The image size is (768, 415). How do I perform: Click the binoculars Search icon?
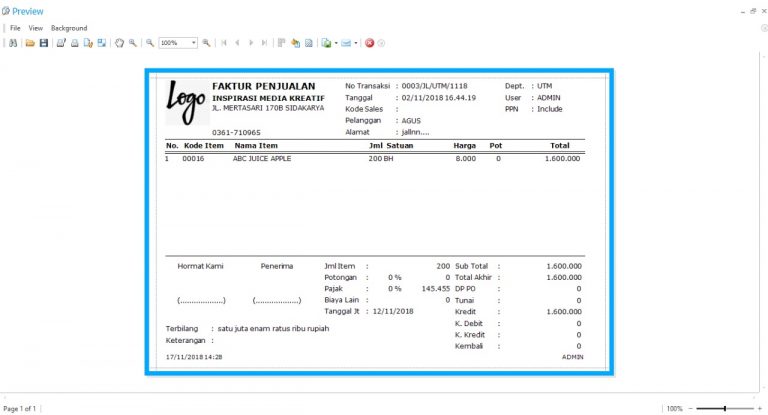(x=13, y=43)
